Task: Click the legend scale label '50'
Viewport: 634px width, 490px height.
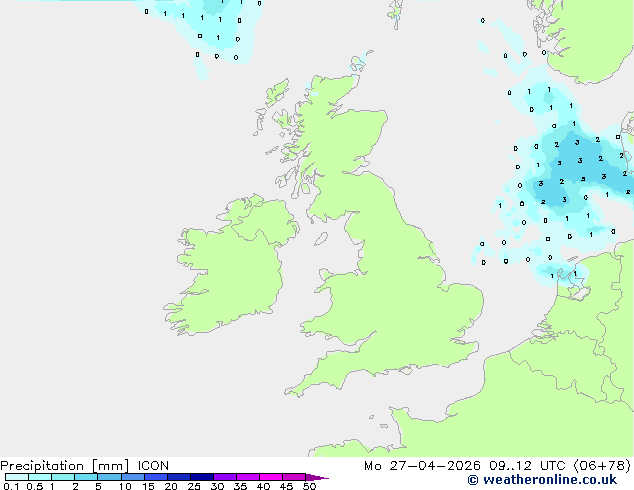Action: (309, 486)
